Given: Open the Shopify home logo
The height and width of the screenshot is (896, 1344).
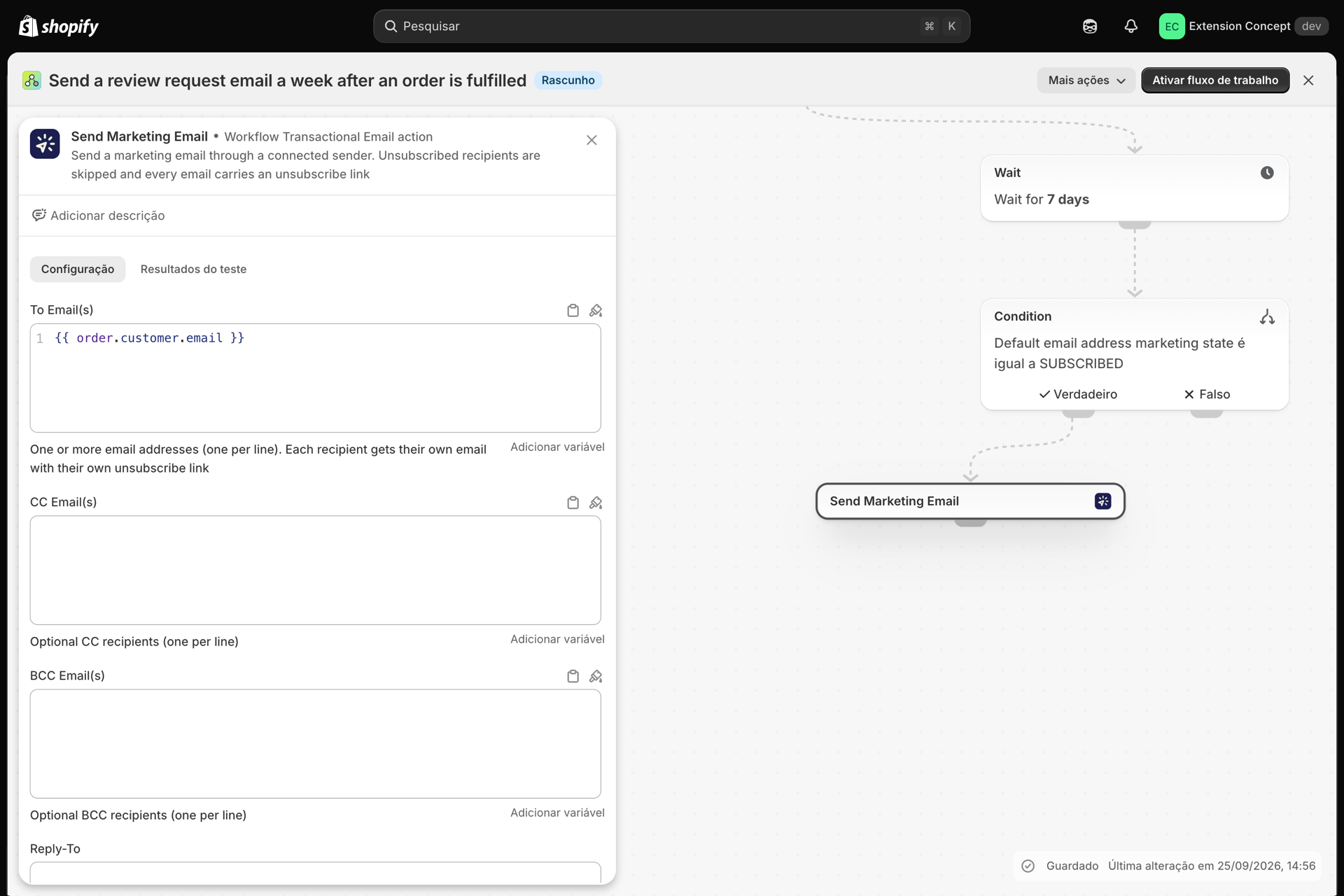Looking at the screenshot, I should coord(59,26).
